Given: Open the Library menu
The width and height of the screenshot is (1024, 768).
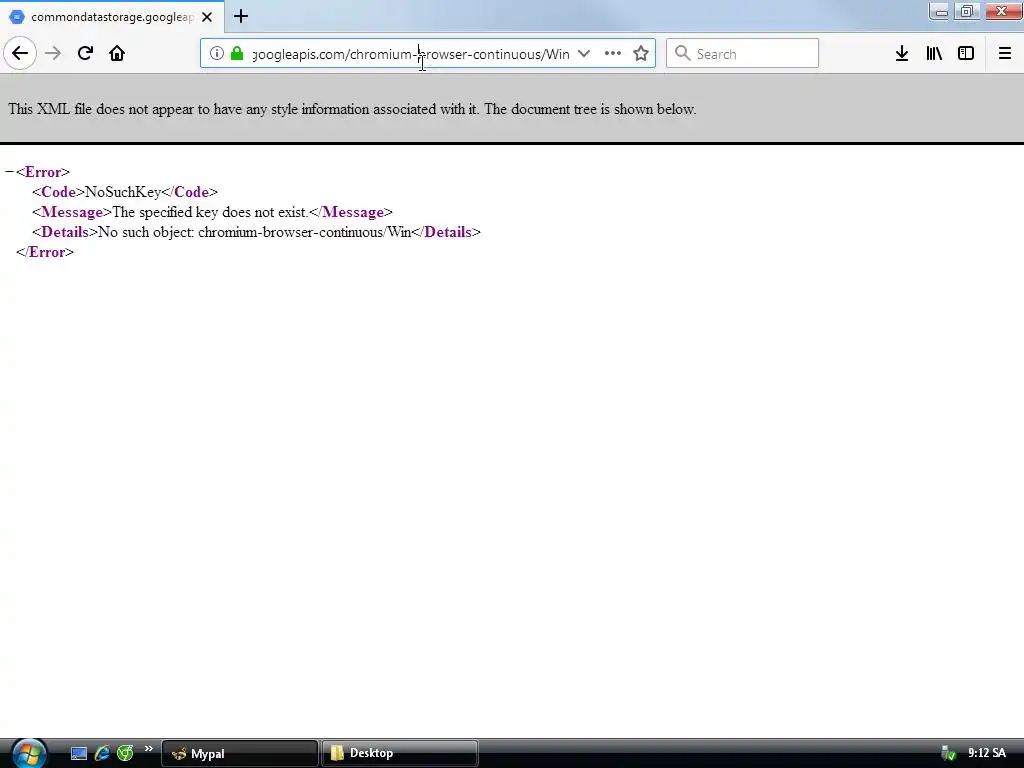Looking at the screenshot, I should click(x=934, y=53).
